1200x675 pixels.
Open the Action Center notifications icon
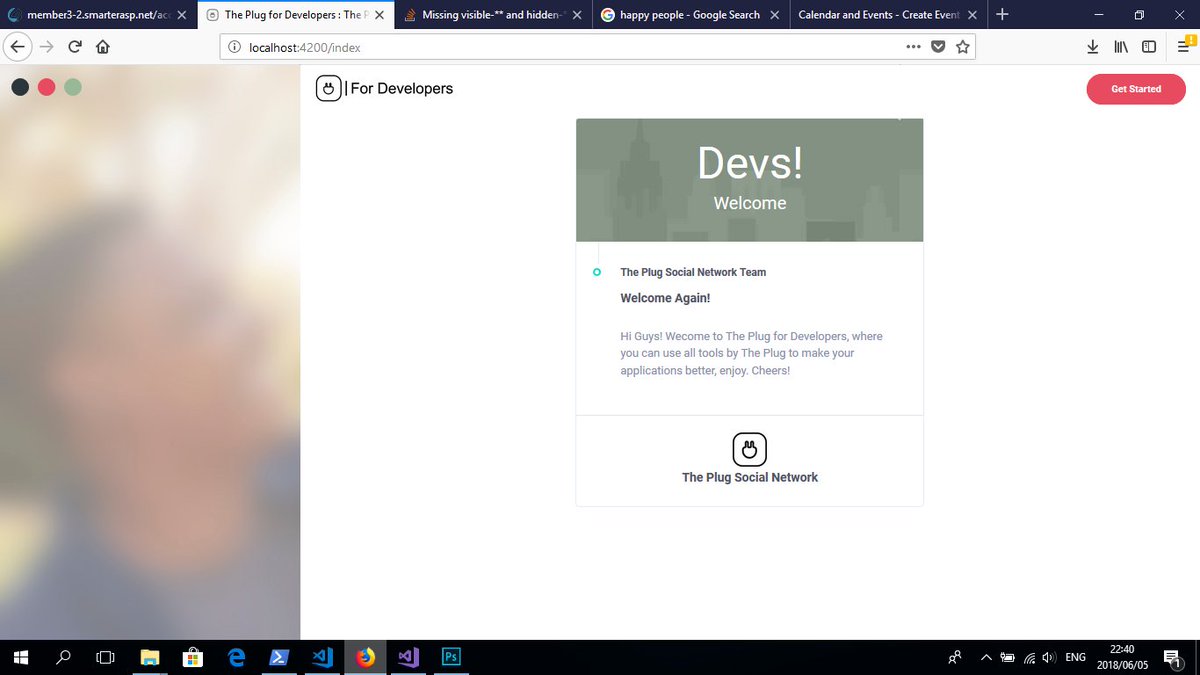point(1173,657)
